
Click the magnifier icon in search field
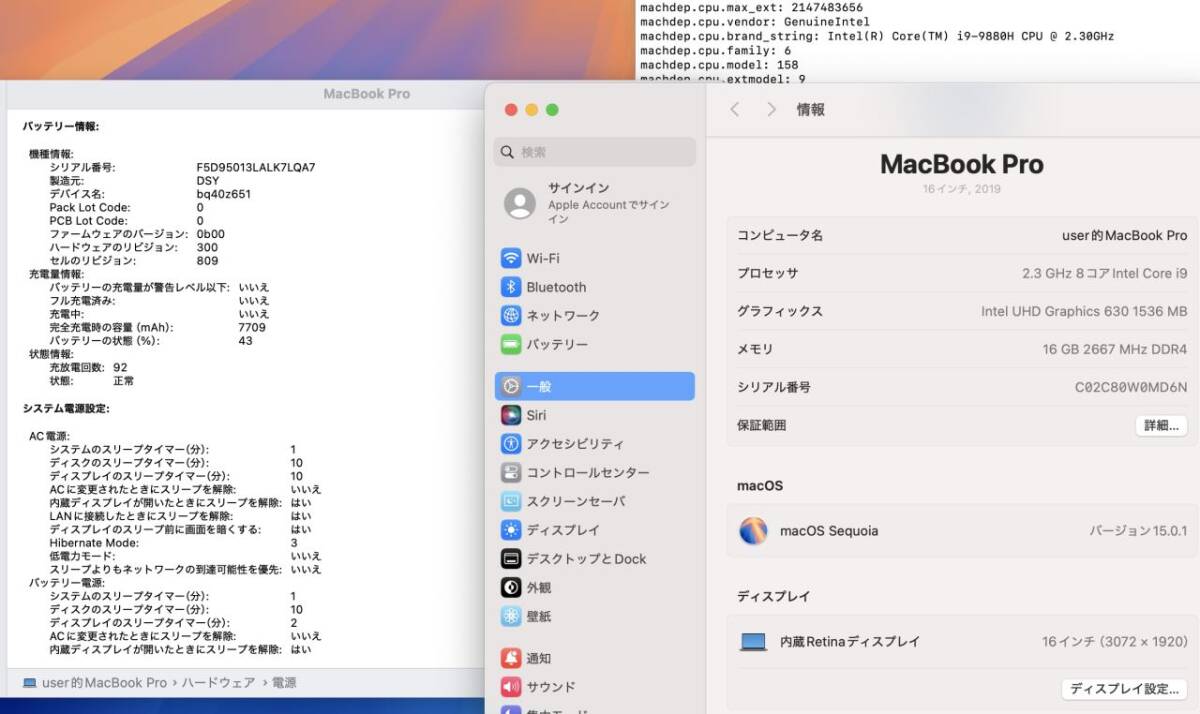click(508, 152)
